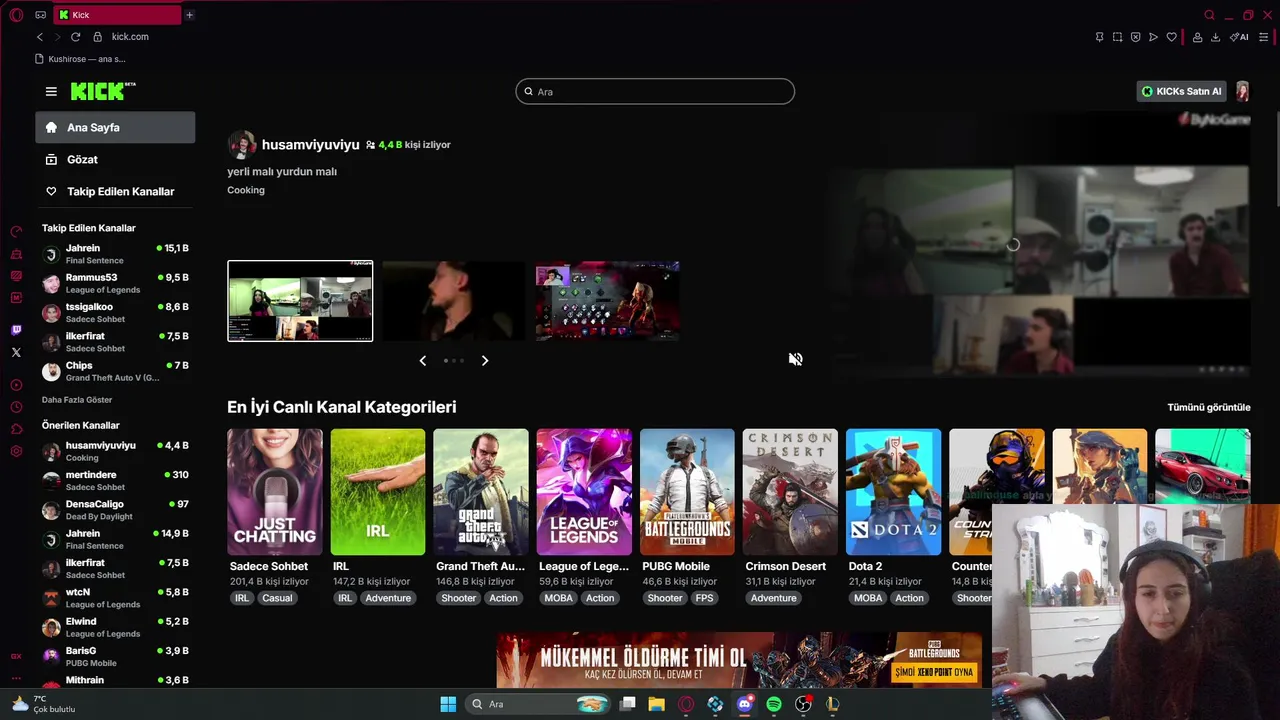Image resolution: width=1280 pixels, height=720 pixels.
Task: Expand Daha Fazla Göster in followed channels
Action: tap(77, 400)
